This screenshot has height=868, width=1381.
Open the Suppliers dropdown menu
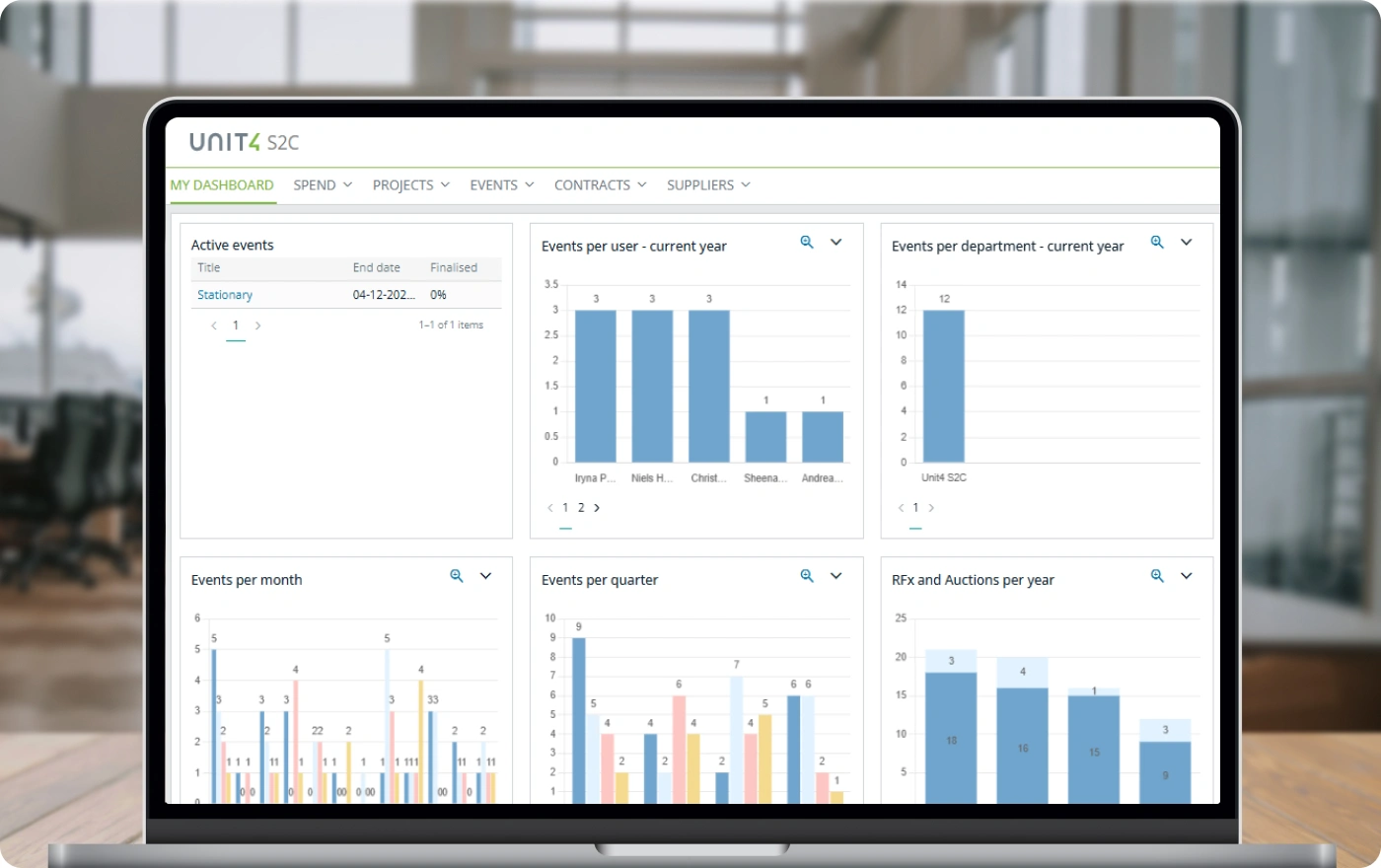coord(708,184)
